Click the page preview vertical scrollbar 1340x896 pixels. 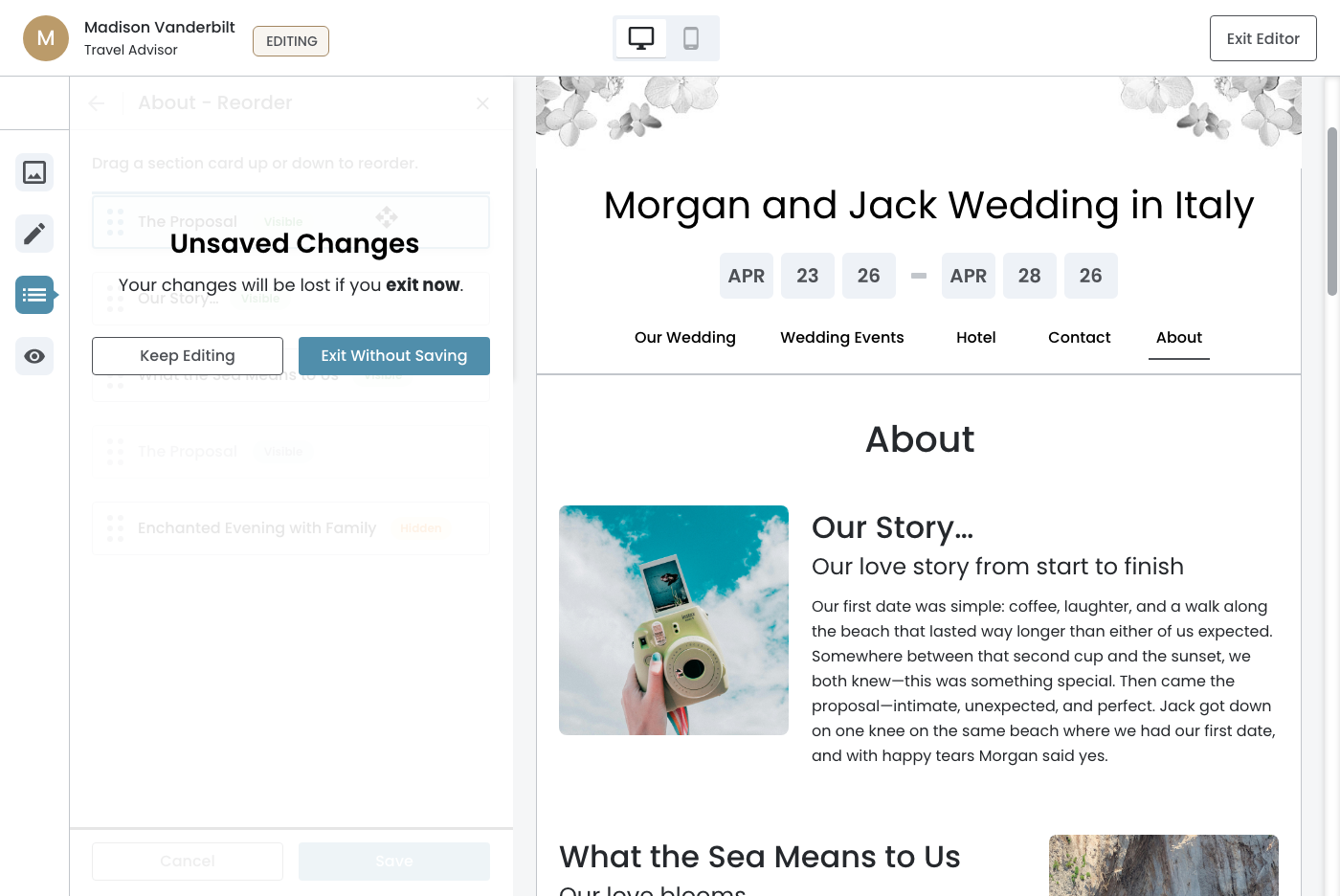coord(1331,211)
